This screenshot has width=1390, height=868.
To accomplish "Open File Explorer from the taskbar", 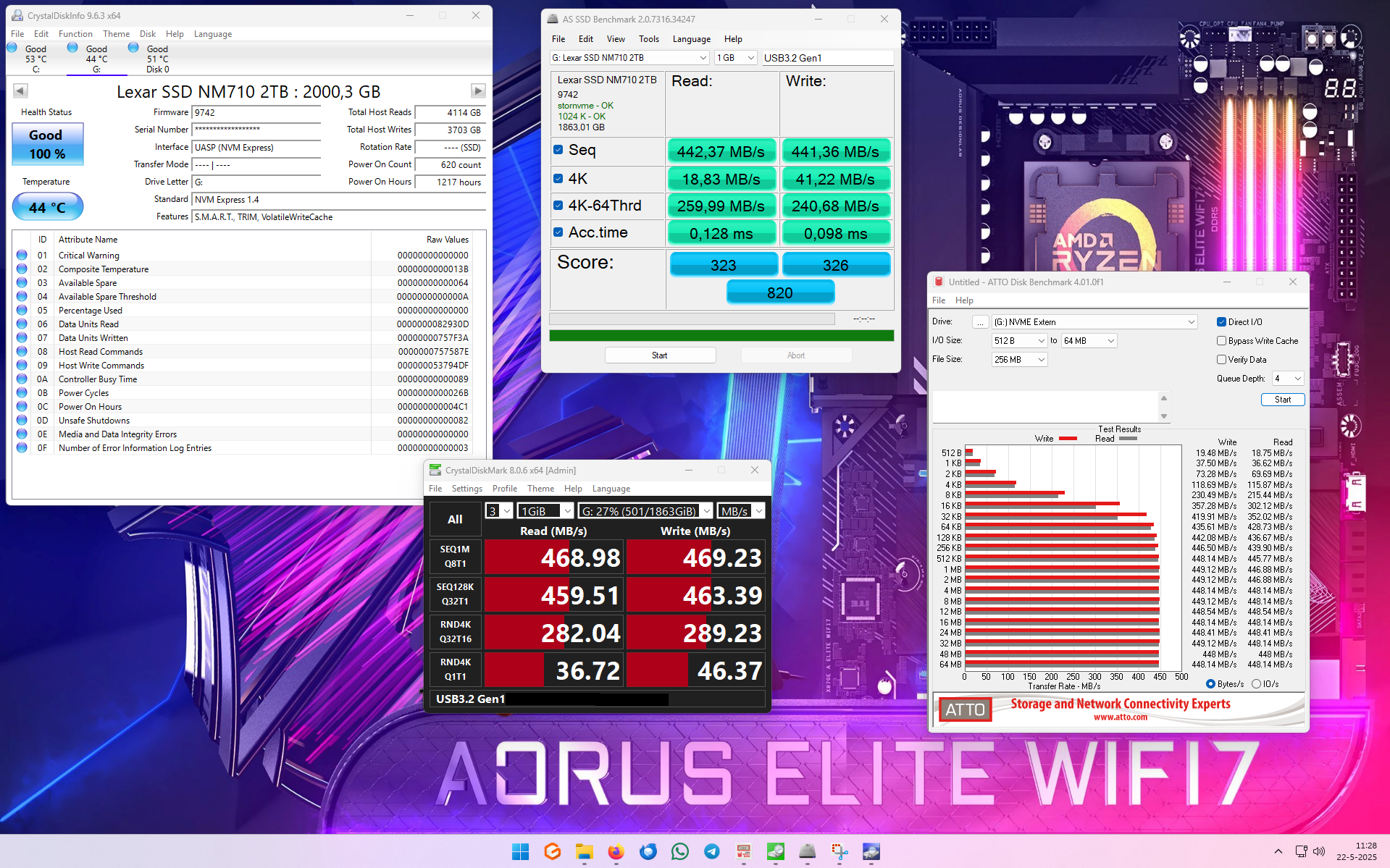I will click(x=585, y=851).
